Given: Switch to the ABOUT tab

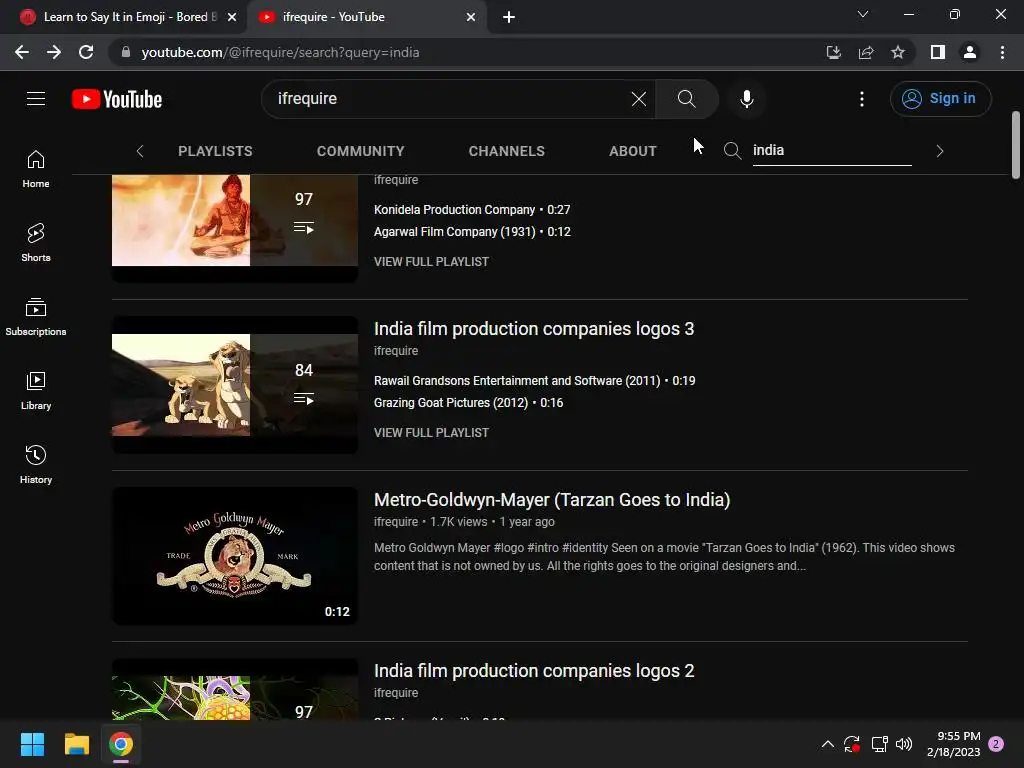Looking at the screenshot, I should [633, 151].
